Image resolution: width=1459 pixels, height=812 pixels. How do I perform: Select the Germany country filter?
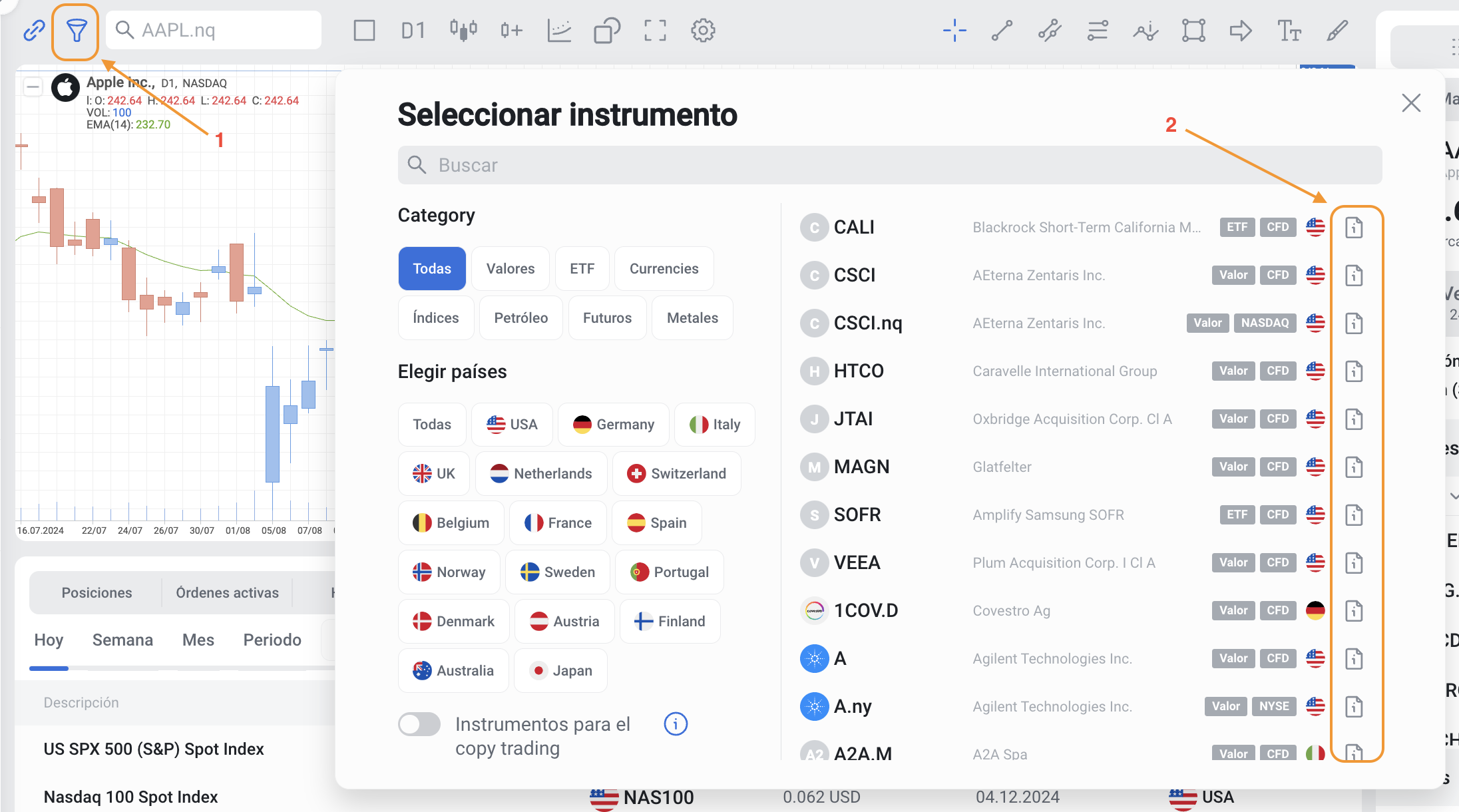[x=613, y=425]
